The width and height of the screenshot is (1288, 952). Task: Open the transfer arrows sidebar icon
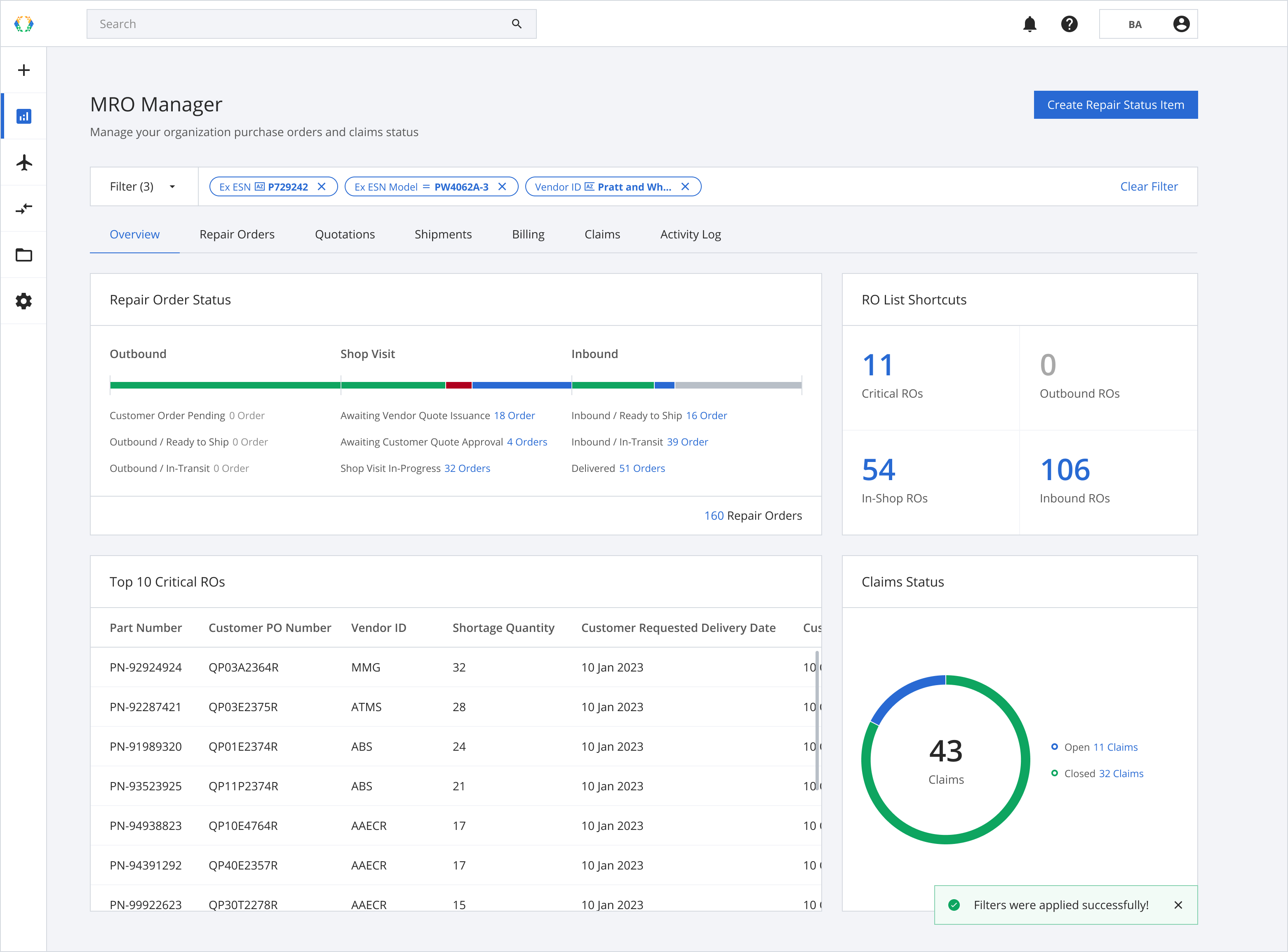[24, 209]
